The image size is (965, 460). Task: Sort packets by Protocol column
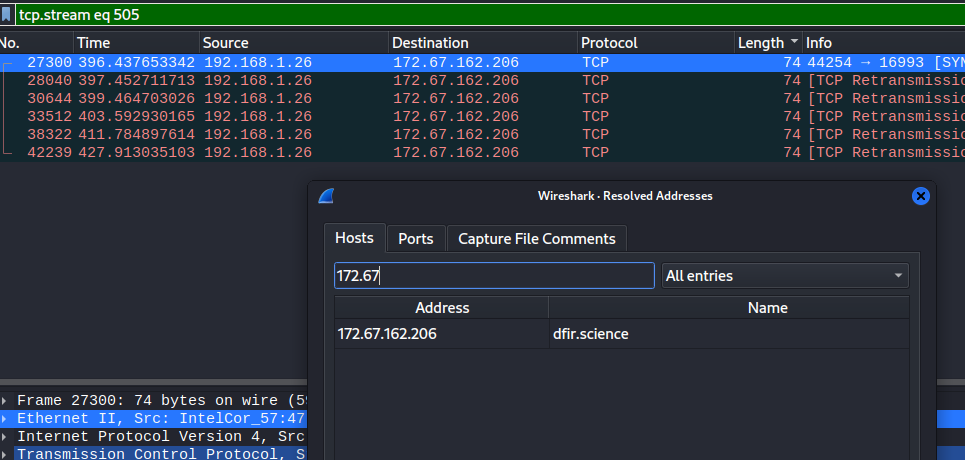tap(657, 43)
